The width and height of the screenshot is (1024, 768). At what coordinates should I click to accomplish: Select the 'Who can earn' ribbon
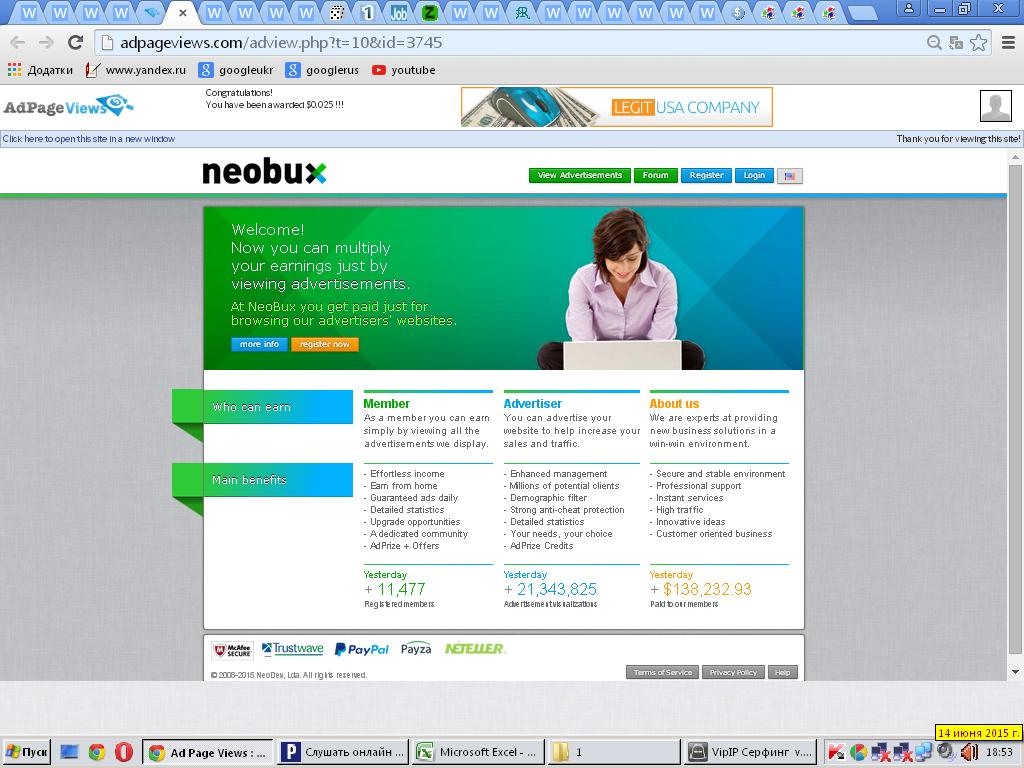[x=263, y=407]
